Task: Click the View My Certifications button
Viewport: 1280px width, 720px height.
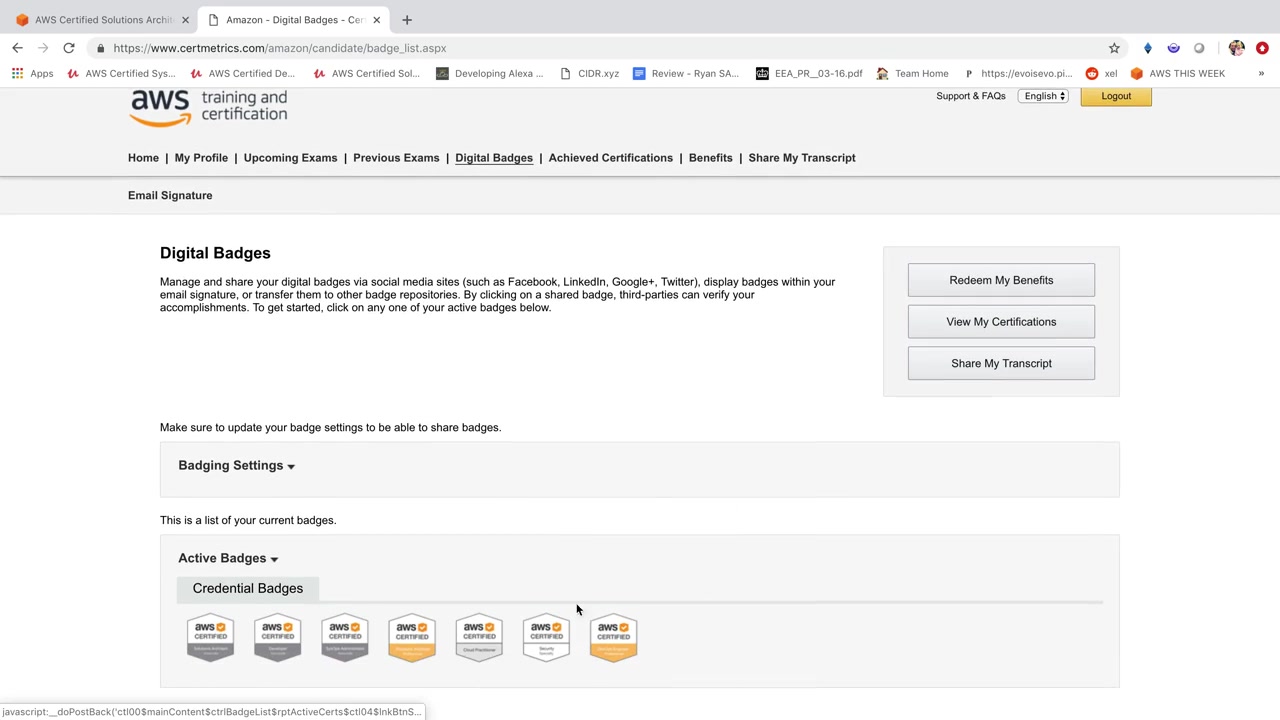Action: [x=1001, y=322]
